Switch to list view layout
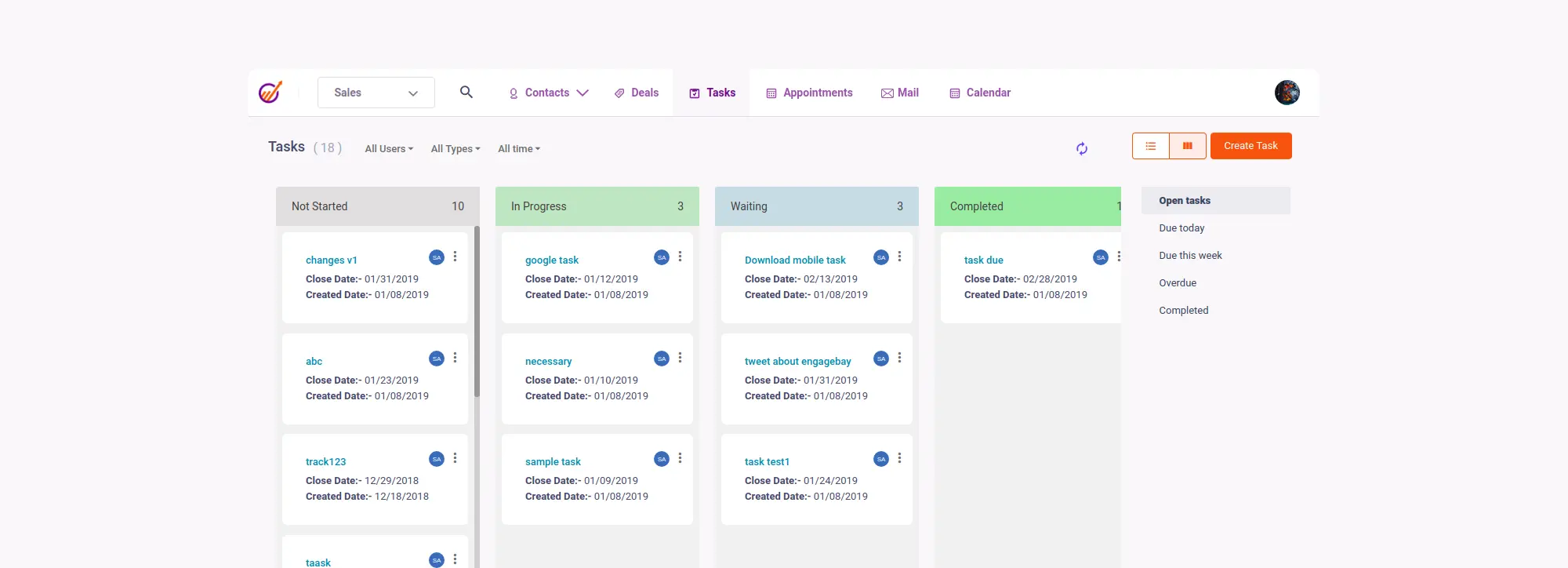Viewport: 1568px width, 568px height. click(x=1150, y=146)
